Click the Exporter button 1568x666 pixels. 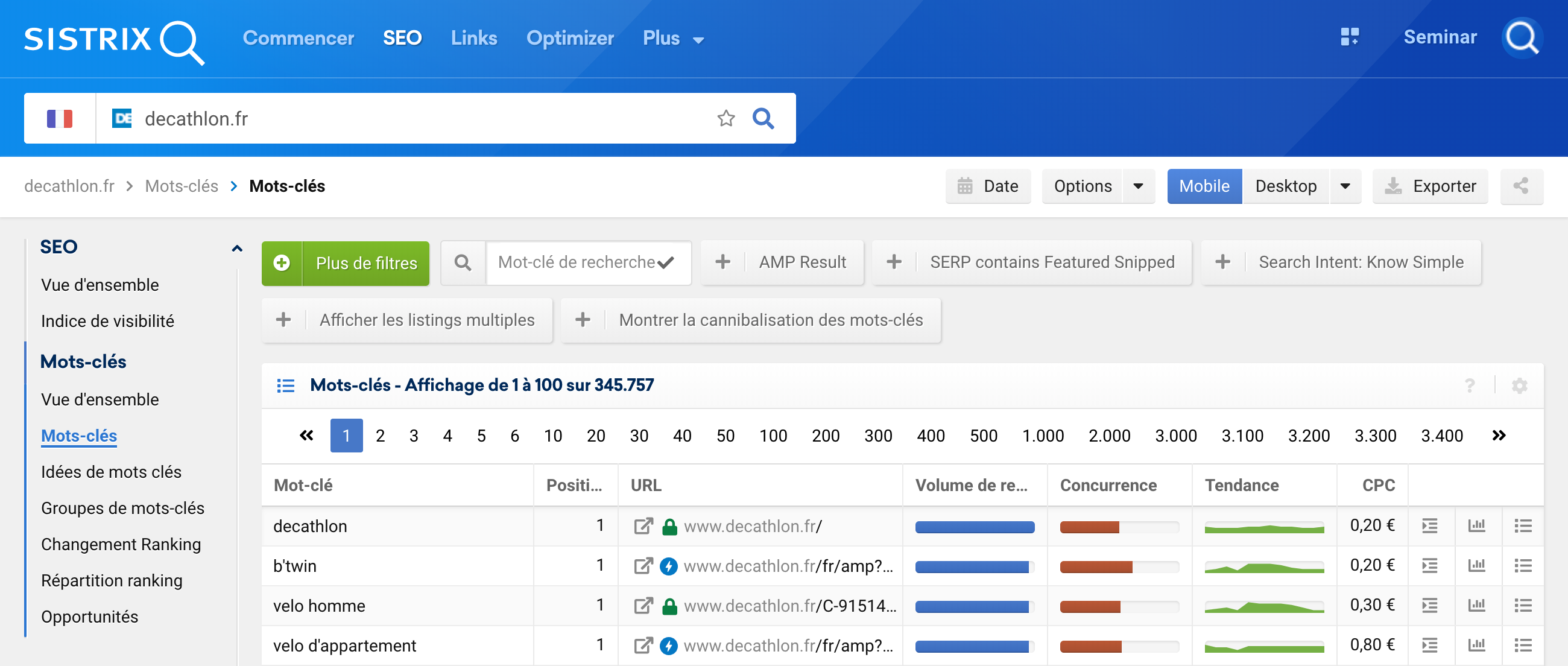[1430, 186]
